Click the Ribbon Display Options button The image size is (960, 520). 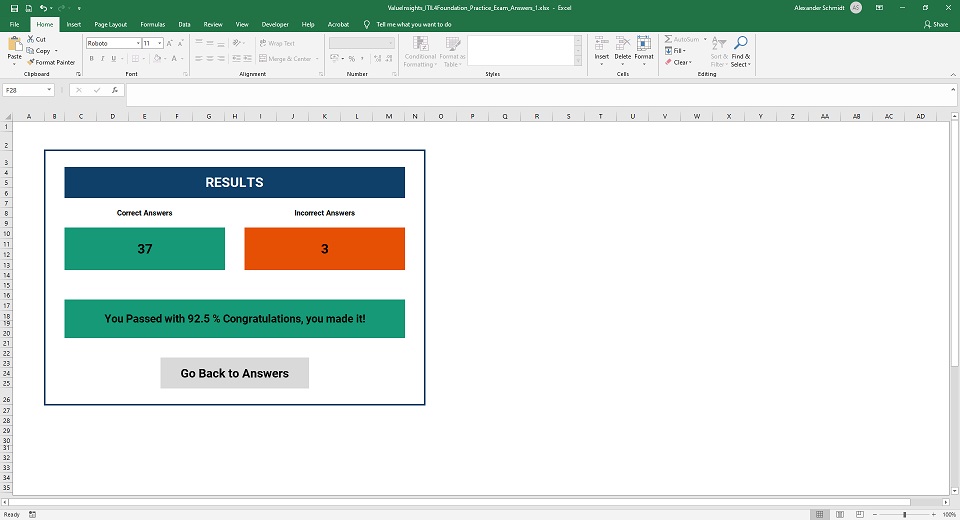coord(879,8)
